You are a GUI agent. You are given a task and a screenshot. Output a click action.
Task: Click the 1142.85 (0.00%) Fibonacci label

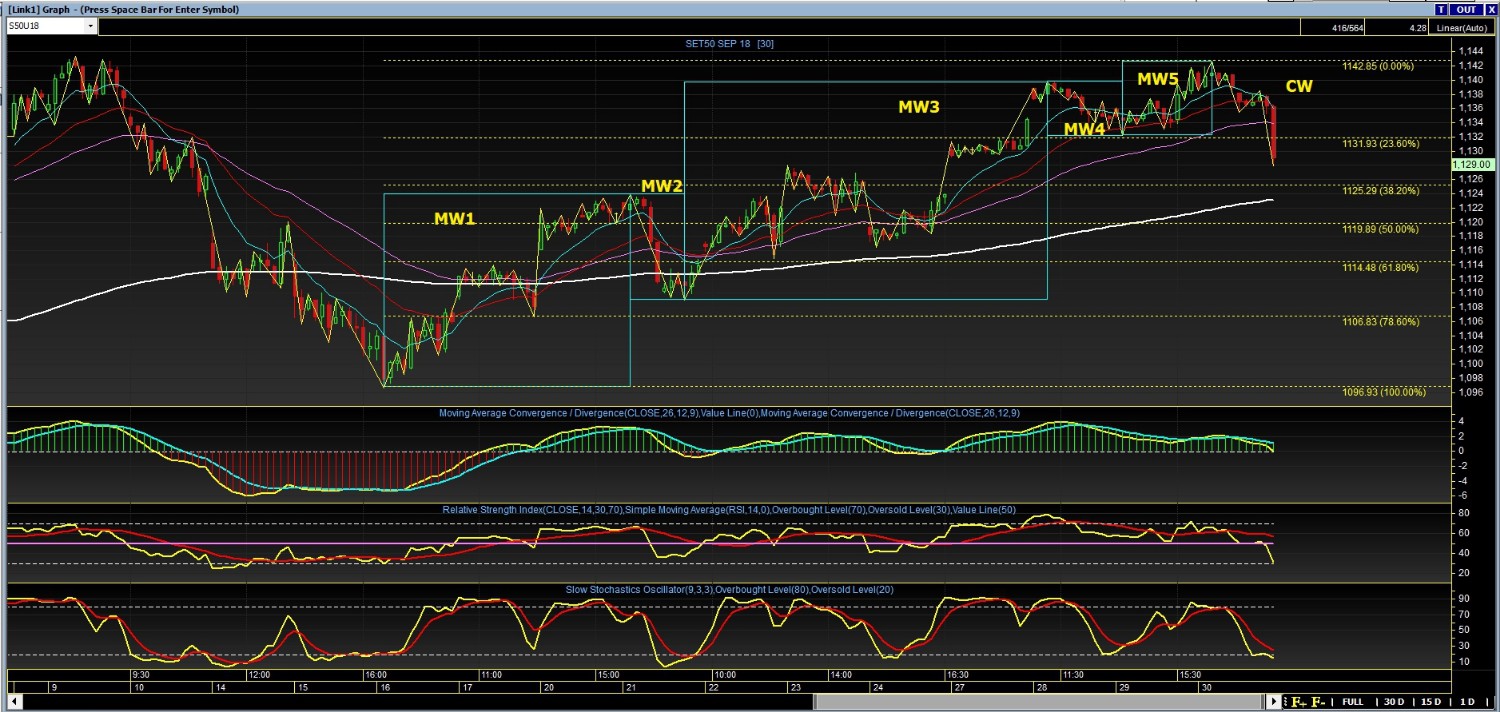(1378, 66)
